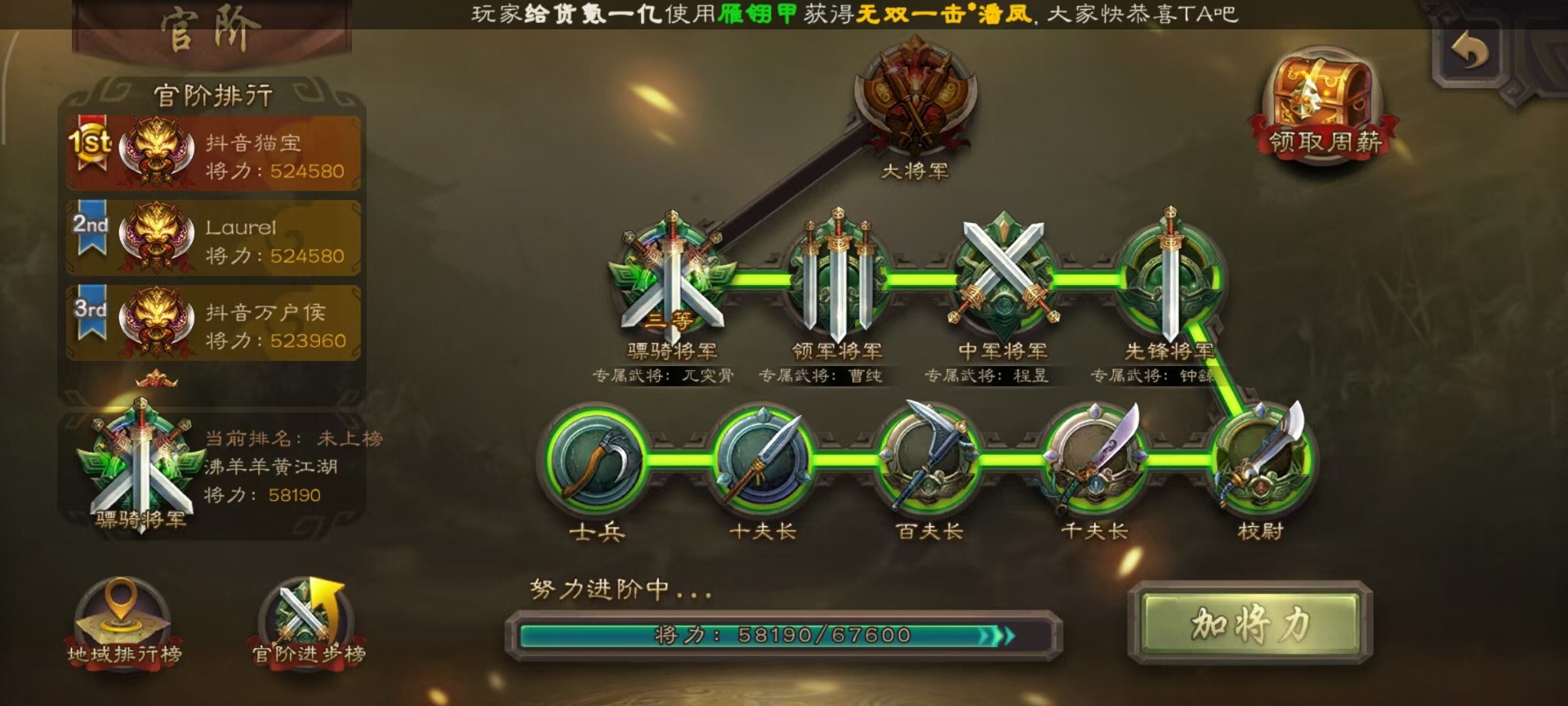Open the 官阶进步榜 progress ranking
Viewport: 1568px width, 706px height.
point(309,623)
